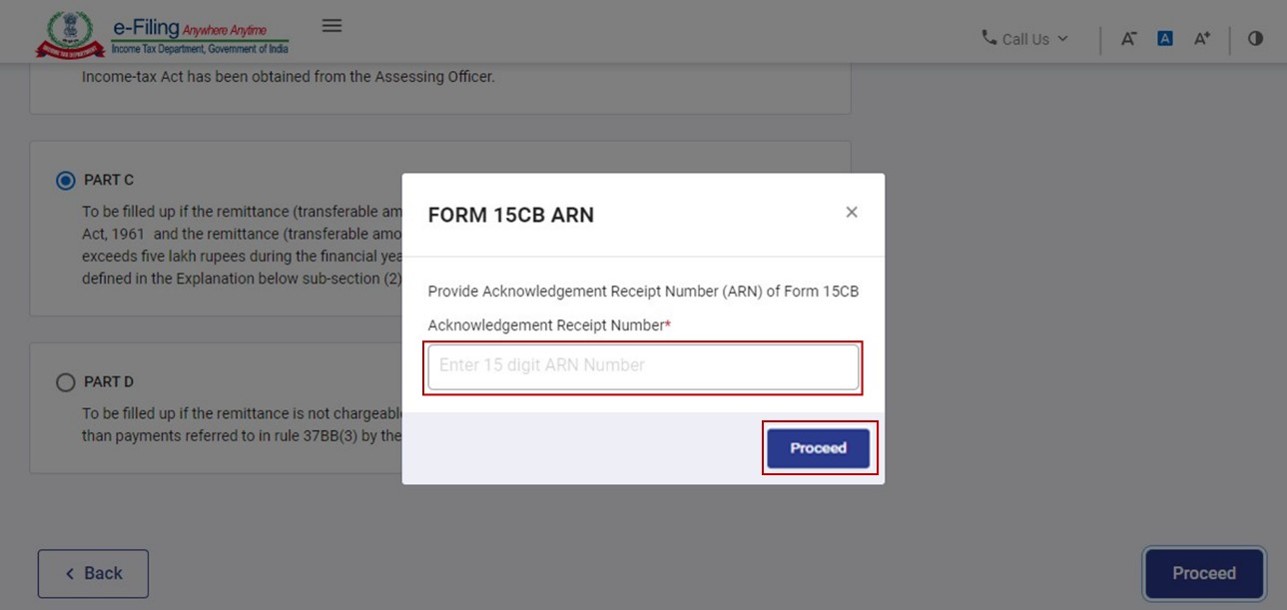The height and width of the screenshot is (610, 1287).
Task: Click the PART D label text
Action: click(109, 382)
